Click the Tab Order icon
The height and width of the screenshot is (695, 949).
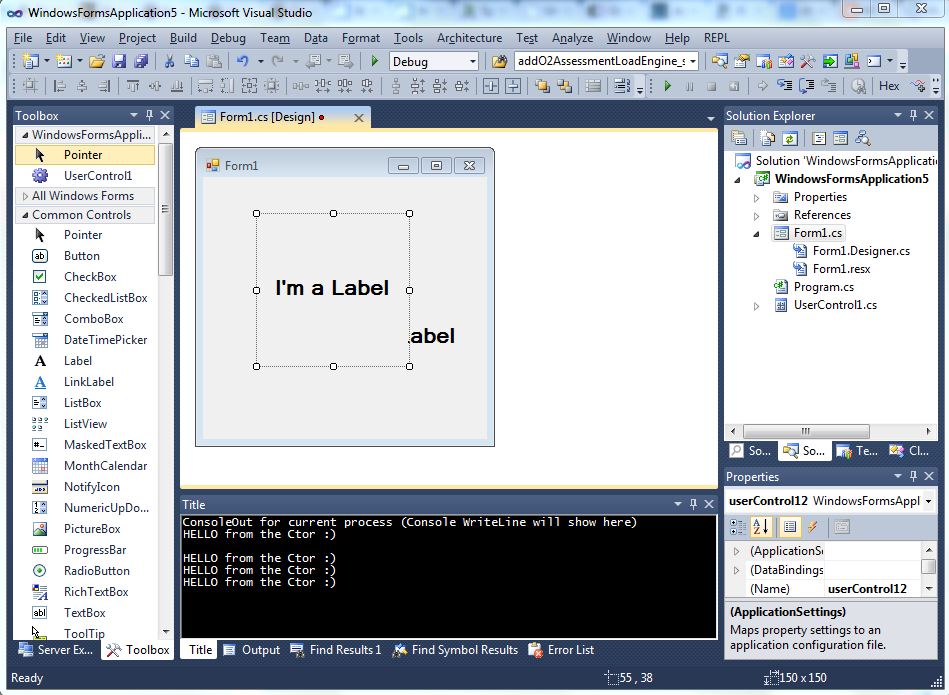(x=622, y=86)
